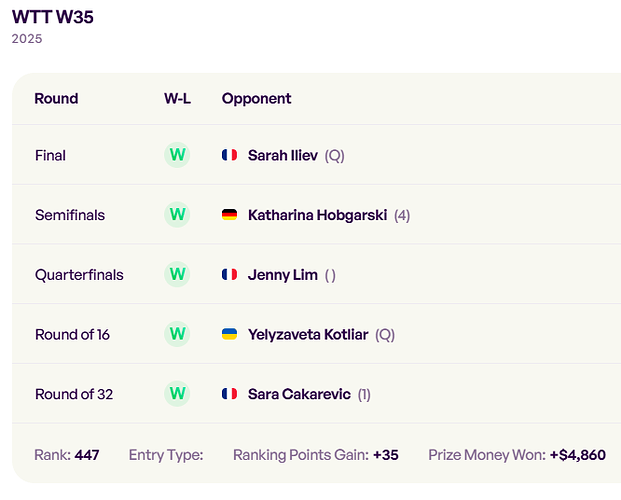621x500 pixels.
Task: Select opponent Sara Cakarevic
Action: [x=299, y=394]
